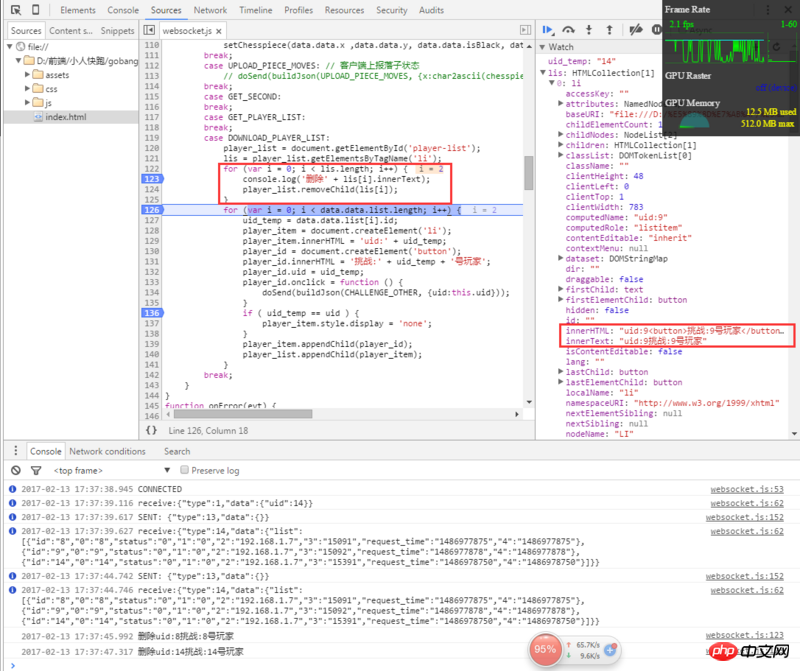Expand the assets folder
This screenshot has height=671, width=800.
26,75
